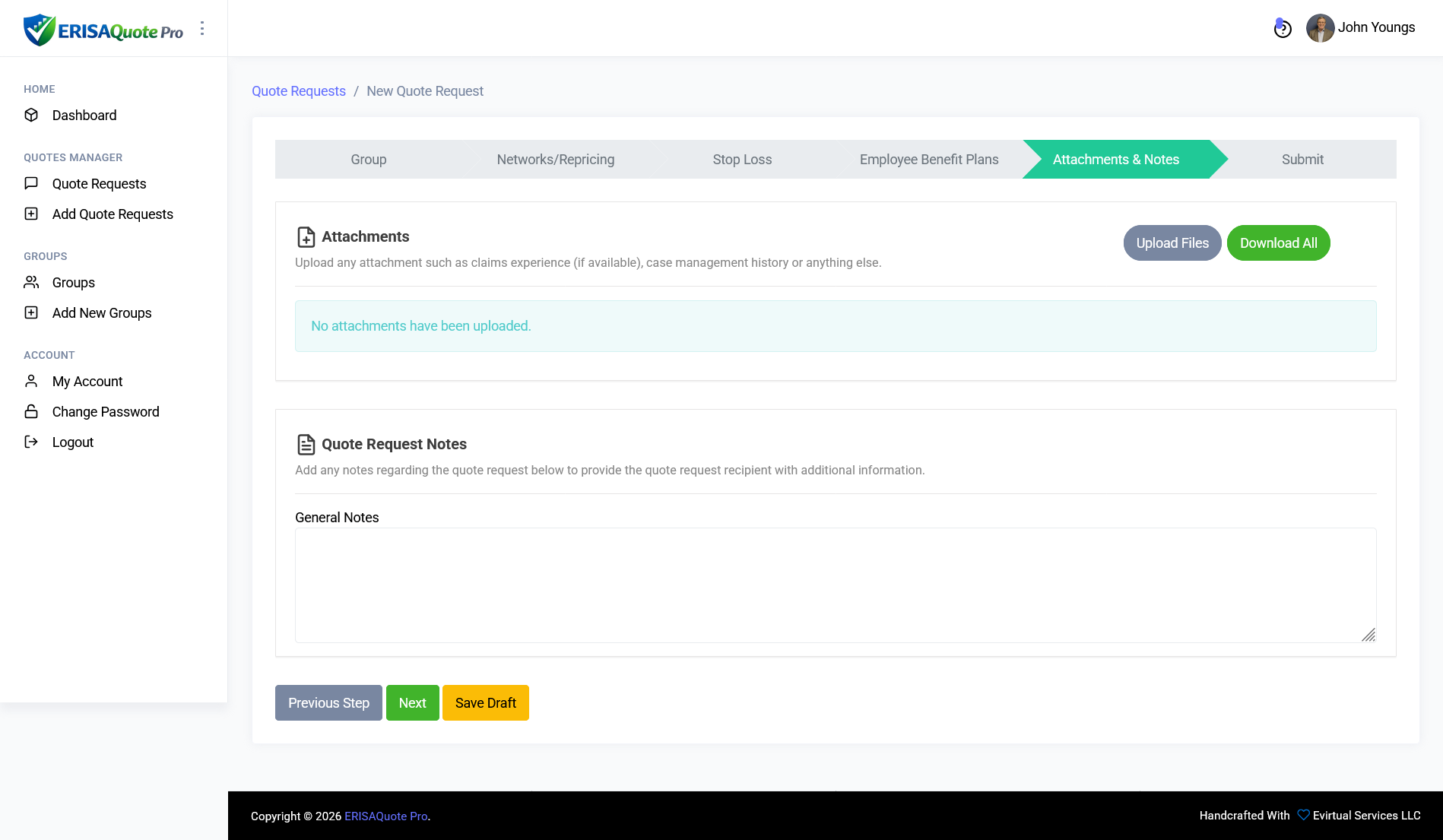Click the help icon near the user profile
1443x840 pixels.
click(x=1283, y=29)
